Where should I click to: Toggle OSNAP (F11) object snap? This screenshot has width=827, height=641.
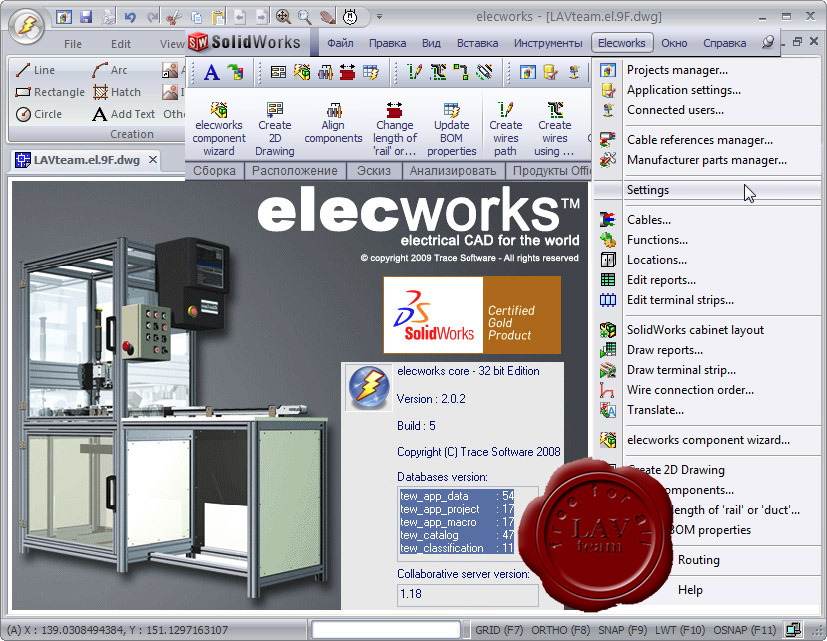click(x=744, y=630)
